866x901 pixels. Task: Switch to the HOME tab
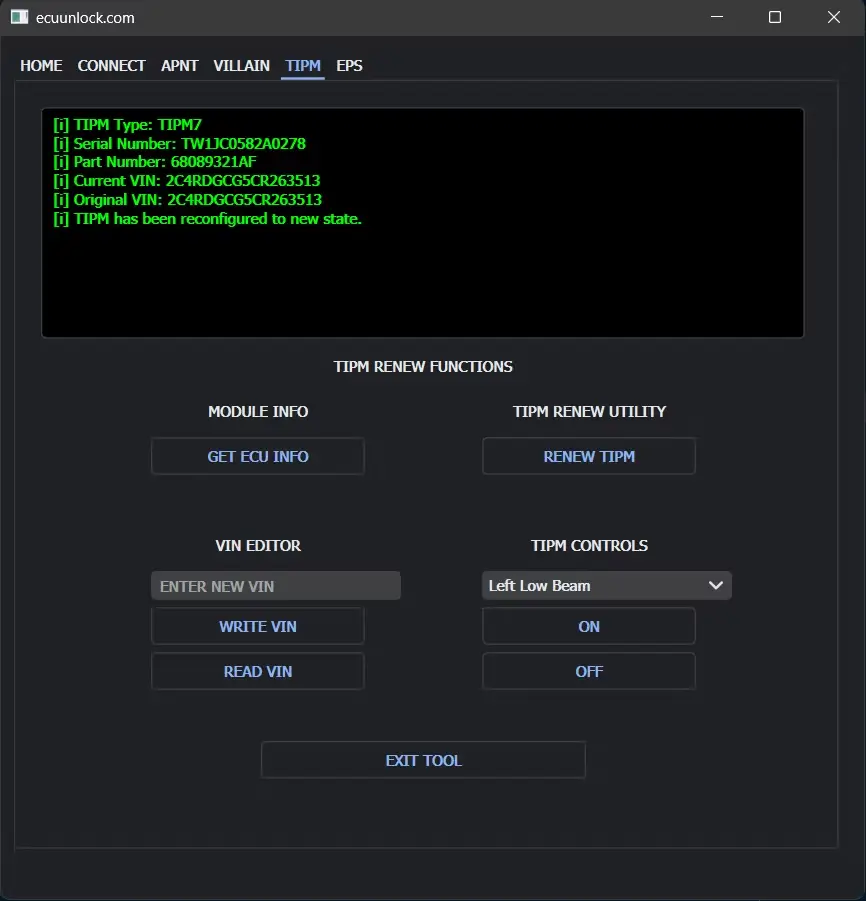[41, 66]
